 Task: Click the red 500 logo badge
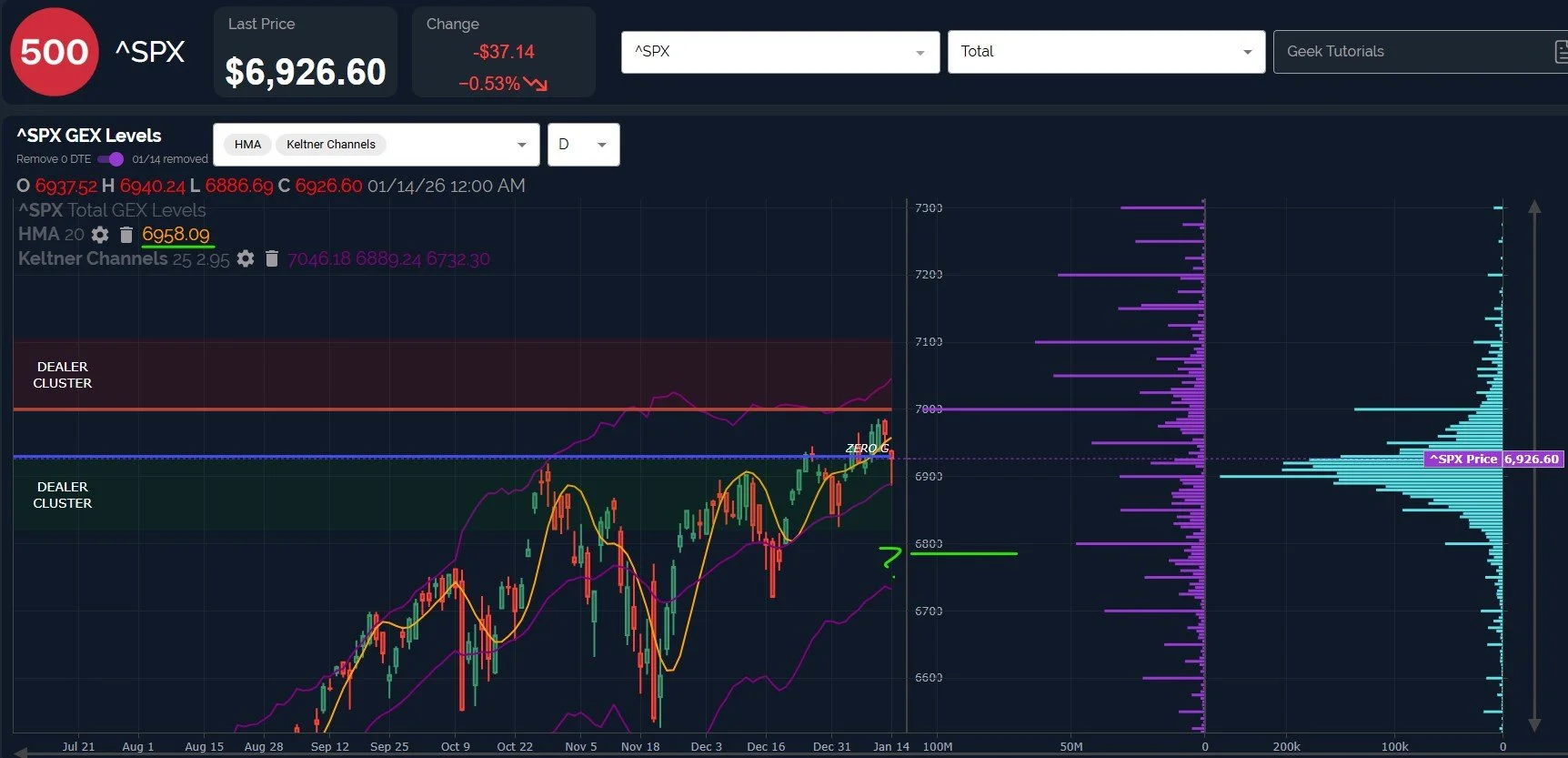pos(55,52)
